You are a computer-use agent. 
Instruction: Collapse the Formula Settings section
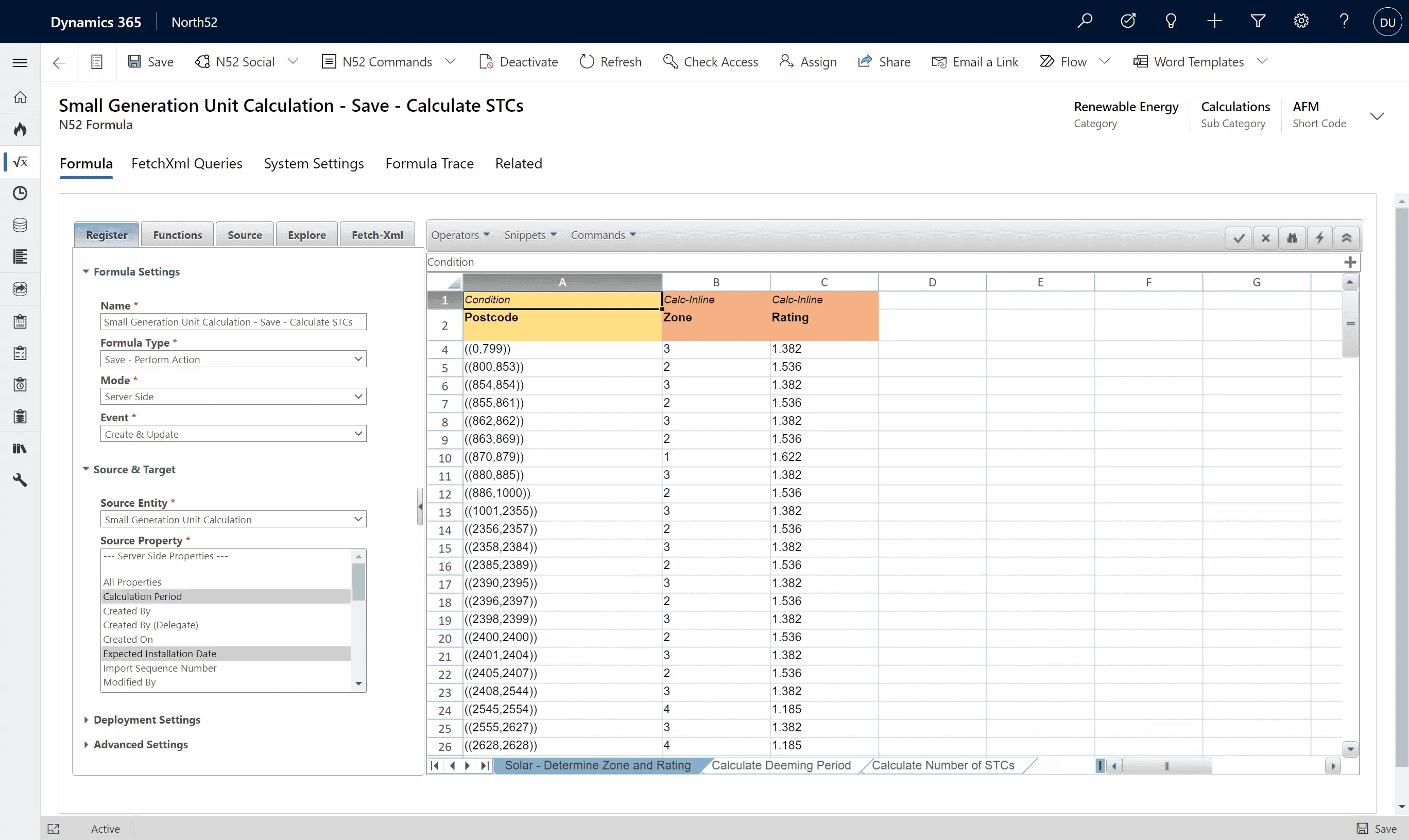tap(131, 272)
